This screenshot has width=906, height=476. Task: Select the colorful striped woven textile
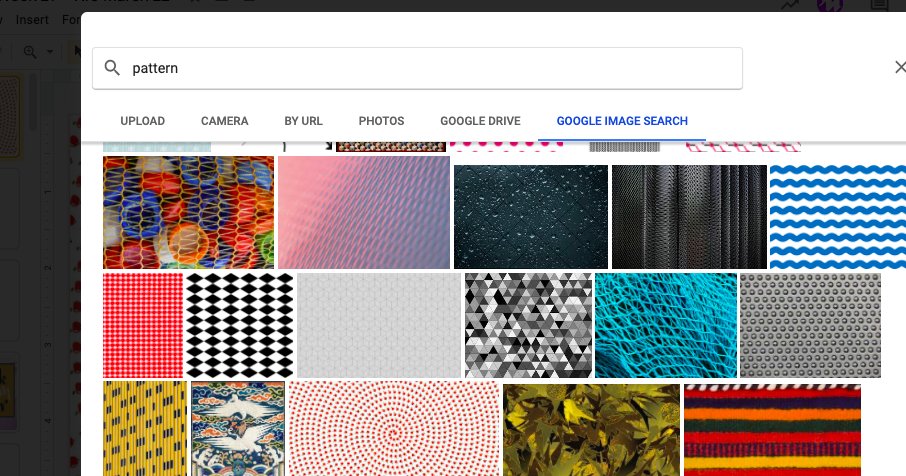(773, 430)
